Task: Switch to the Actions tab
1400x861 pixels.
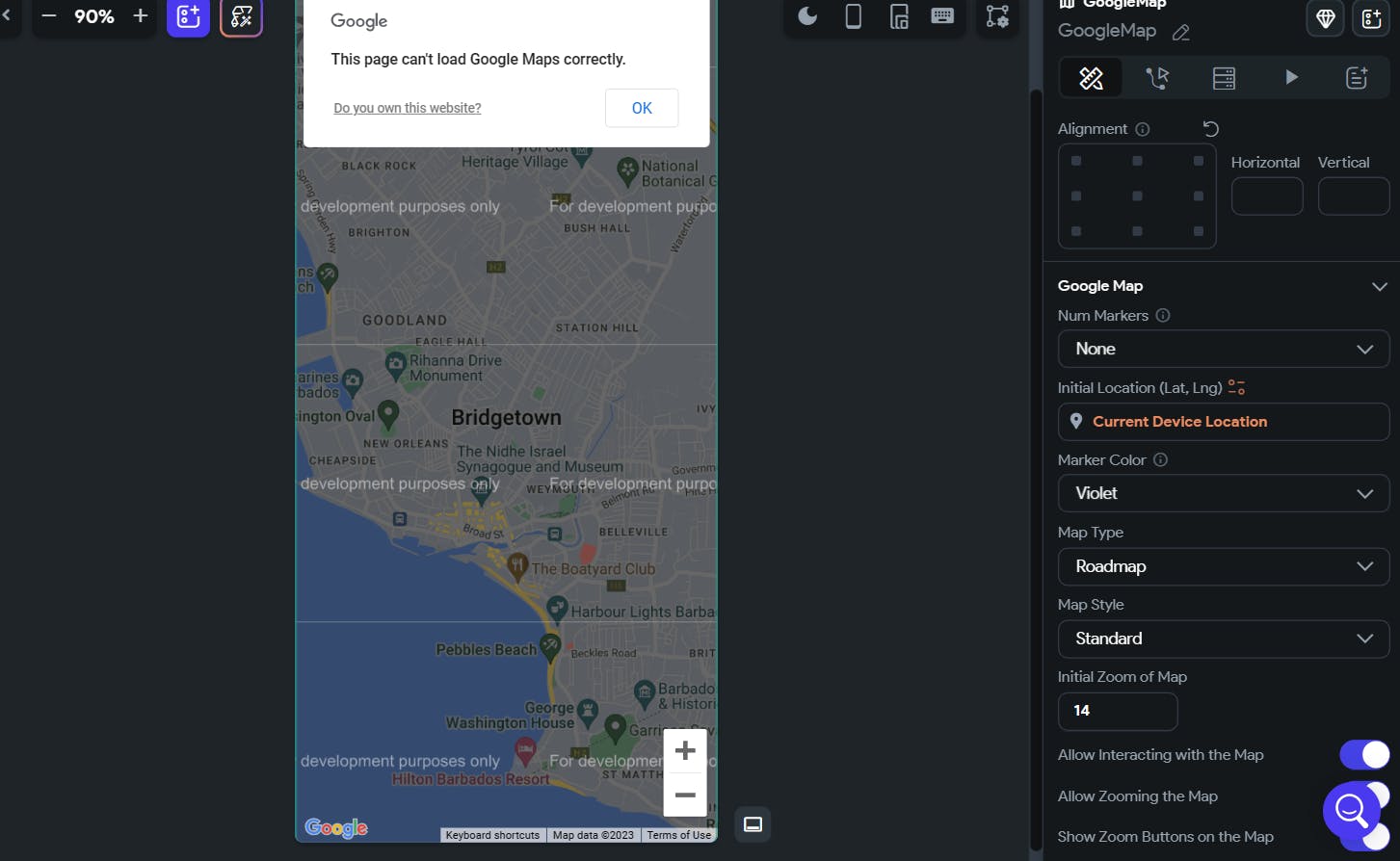Action: 1157,78
